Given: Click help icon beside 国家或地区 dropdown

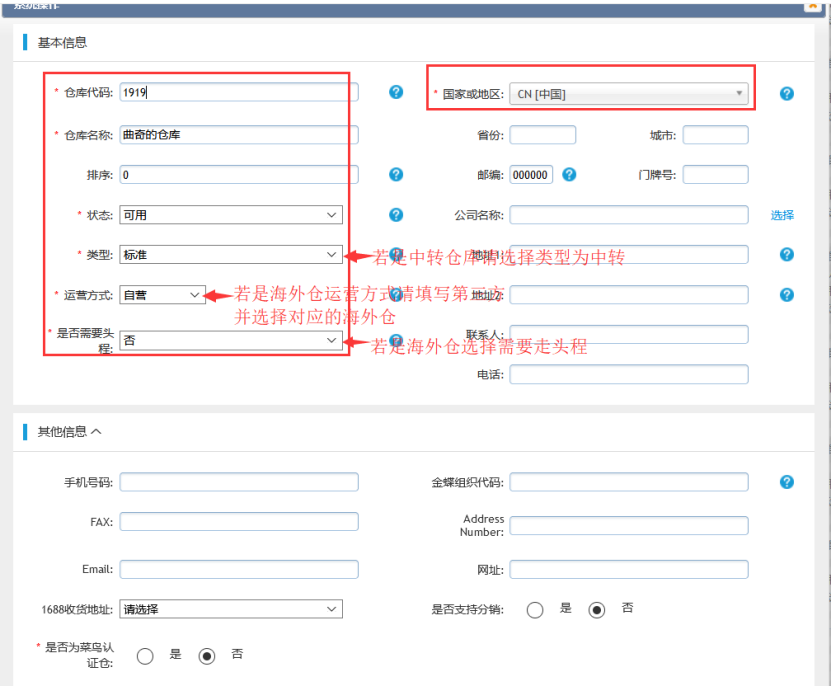Looking at the screenshot, I should point(787,94).
